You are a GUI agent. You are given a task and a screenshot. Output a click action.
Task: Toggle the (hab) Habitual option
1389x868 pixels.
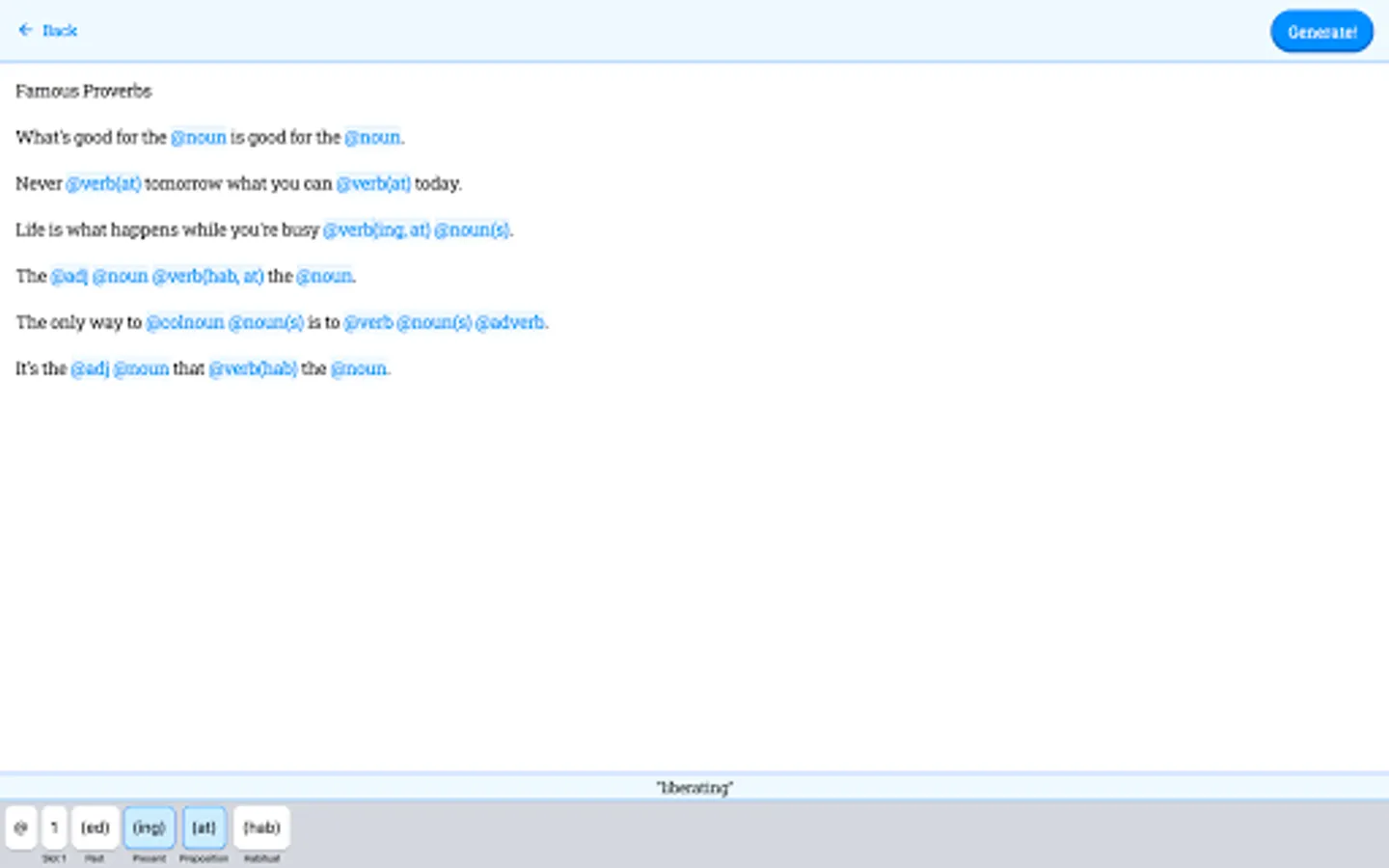(x=261, y=827)
